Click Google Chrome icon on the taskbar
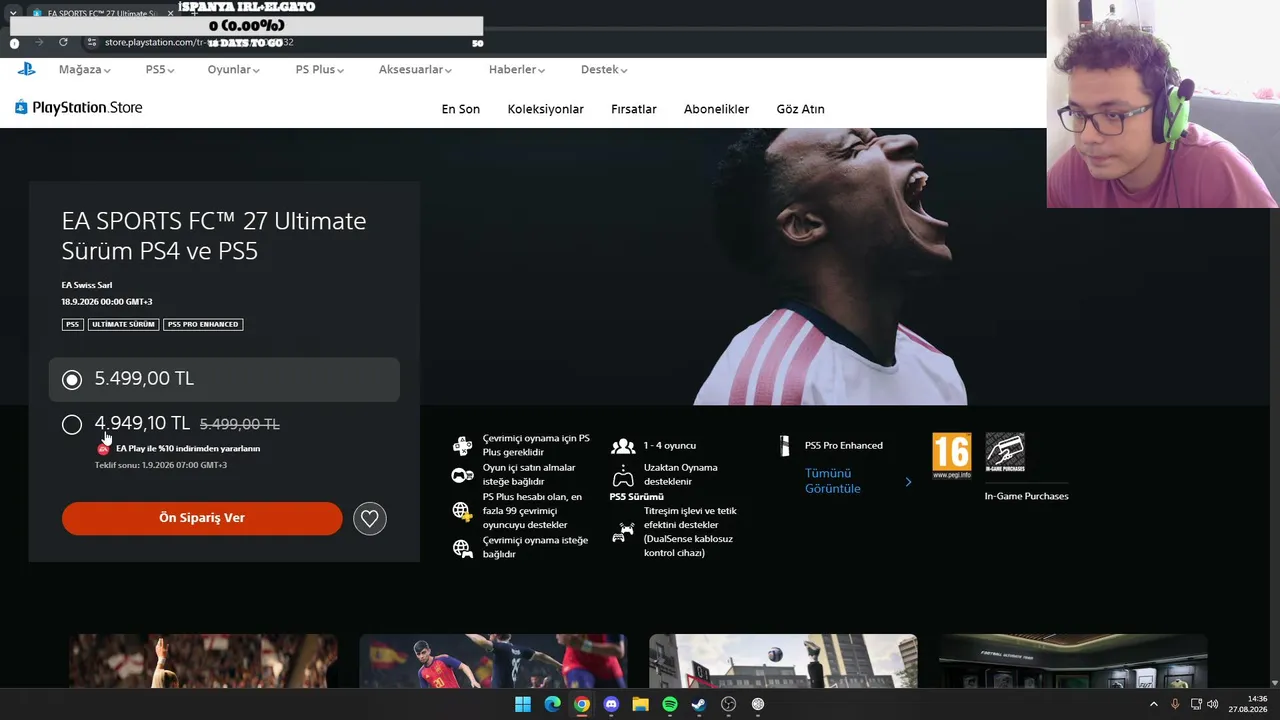1280x720 pixels. (x=582, y=704)
